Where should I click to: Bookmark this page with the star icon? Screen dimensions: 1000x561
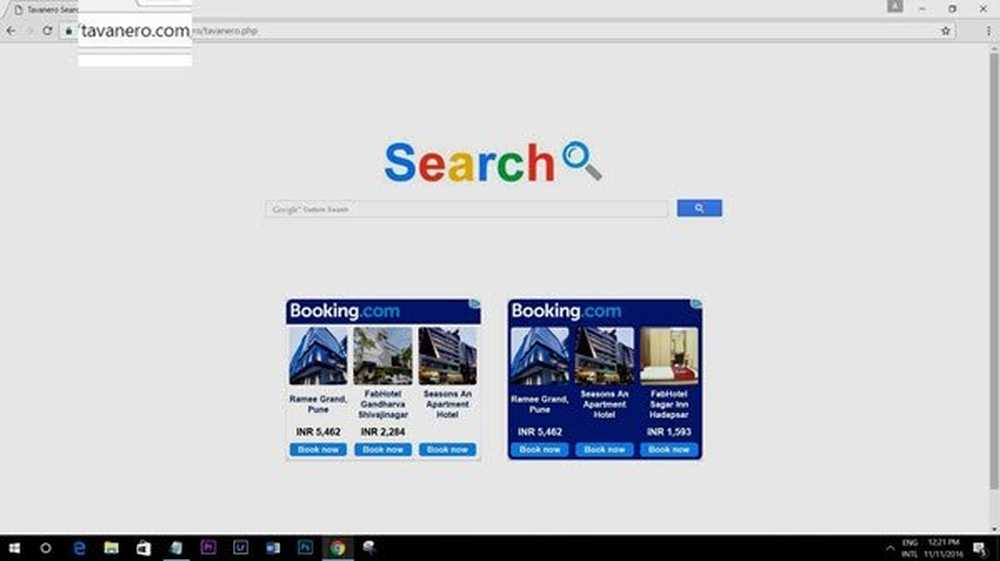pyautogui.click(x=946, y=31)
